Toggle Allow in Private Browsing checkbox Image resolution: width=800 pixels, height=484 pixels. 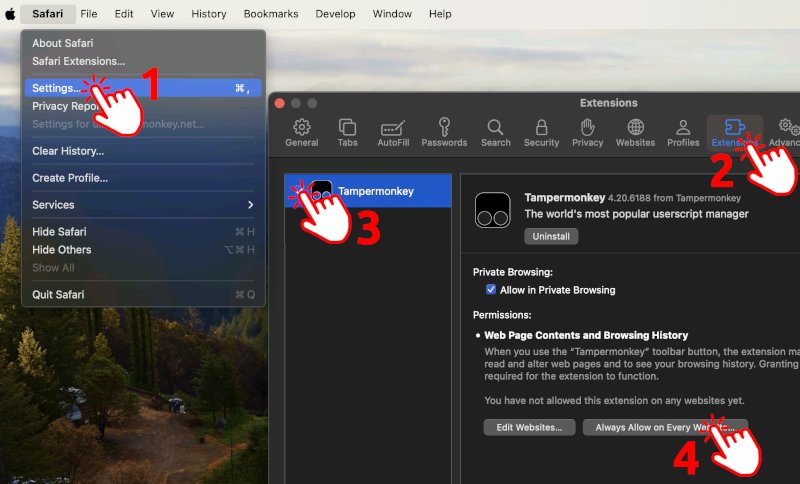click(x=491, y=290)
